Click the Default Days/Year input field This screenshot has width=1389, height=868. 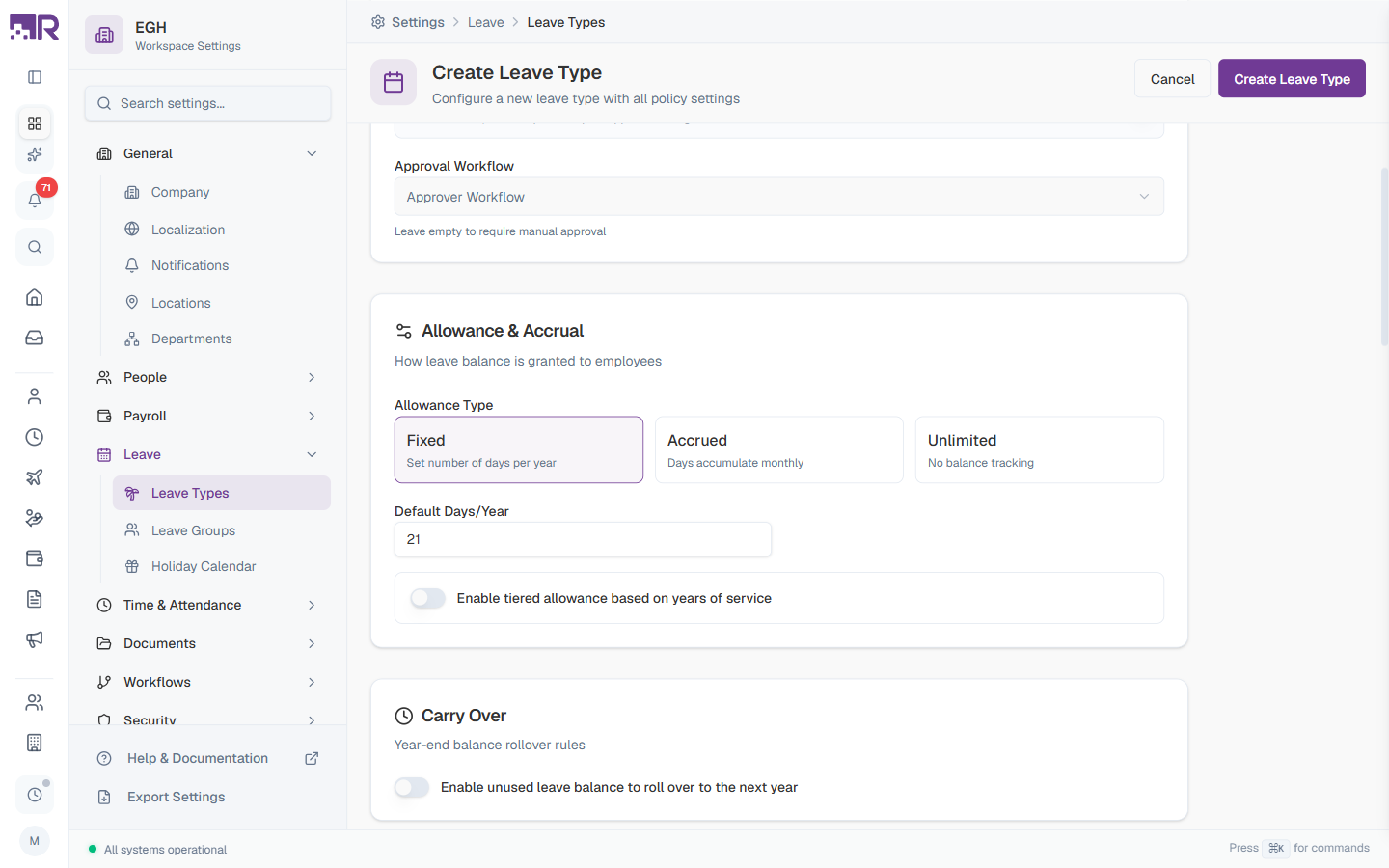pos(583,539)
